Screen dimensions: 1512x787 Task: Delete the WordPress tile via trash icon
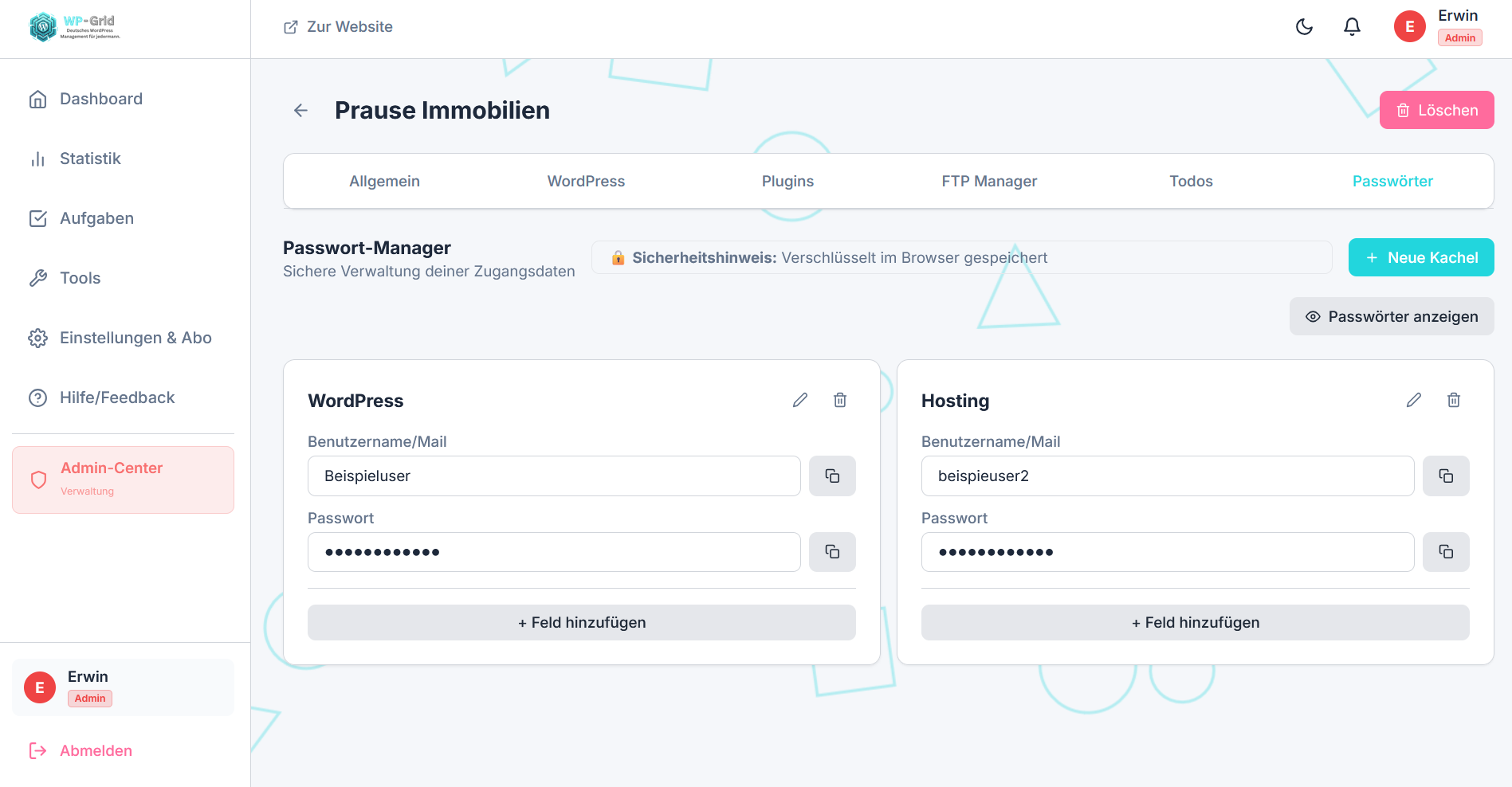839,400
